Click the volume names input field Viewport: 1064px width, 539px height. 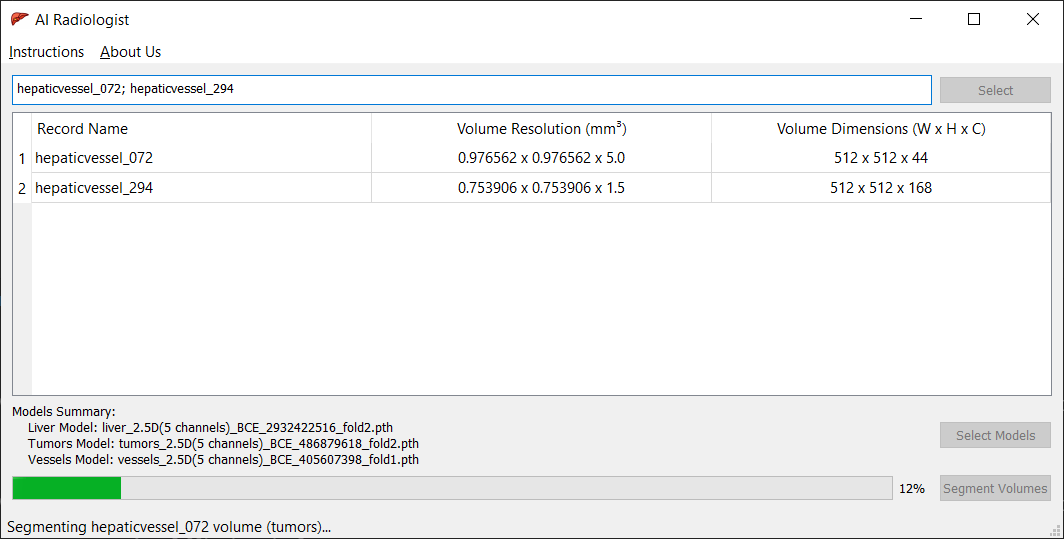(x=471, y=90)
